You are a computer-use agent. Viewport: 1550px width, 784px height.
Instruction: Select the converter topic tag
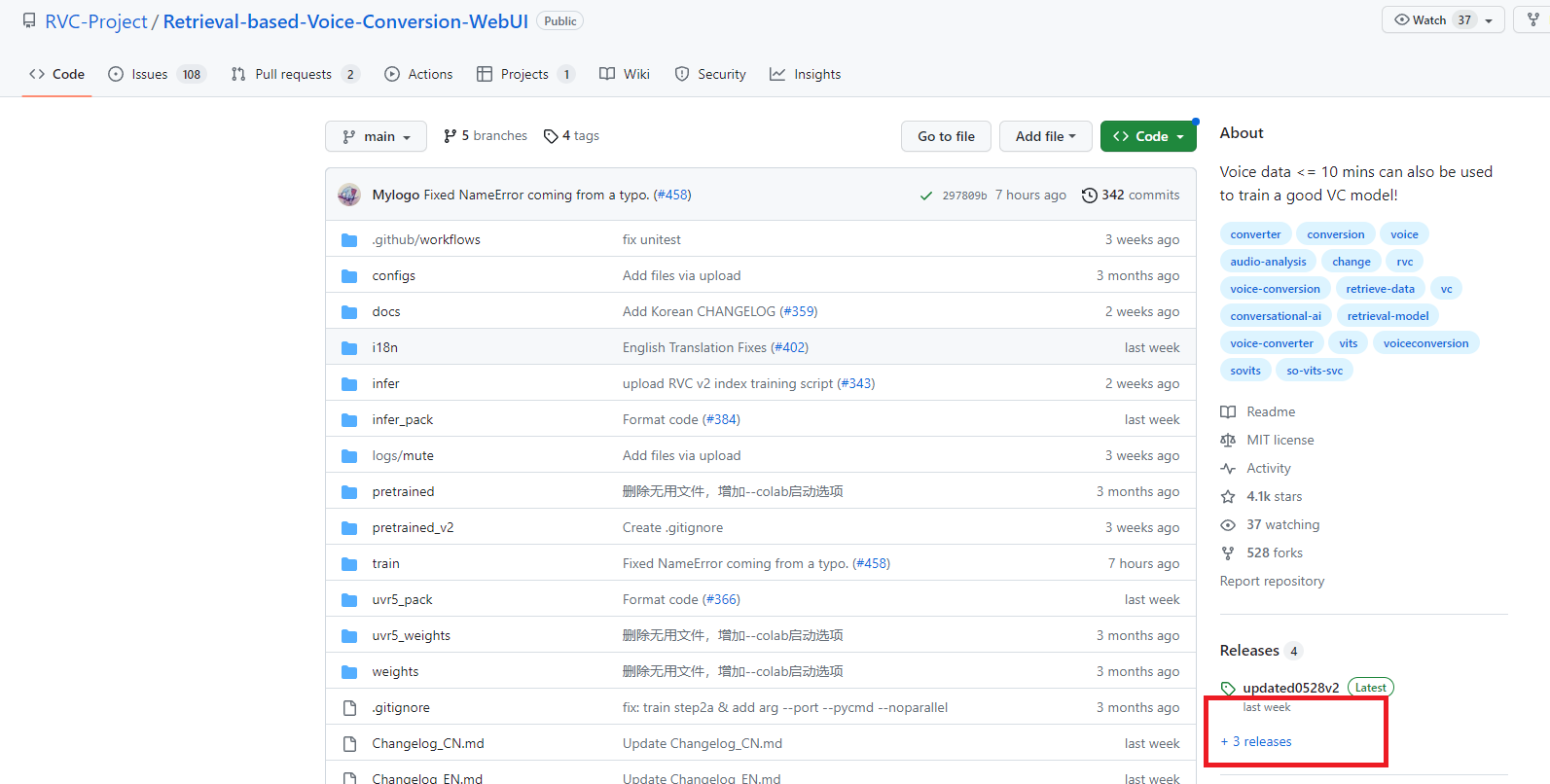pyautogui.click(x=1255, y=234)
